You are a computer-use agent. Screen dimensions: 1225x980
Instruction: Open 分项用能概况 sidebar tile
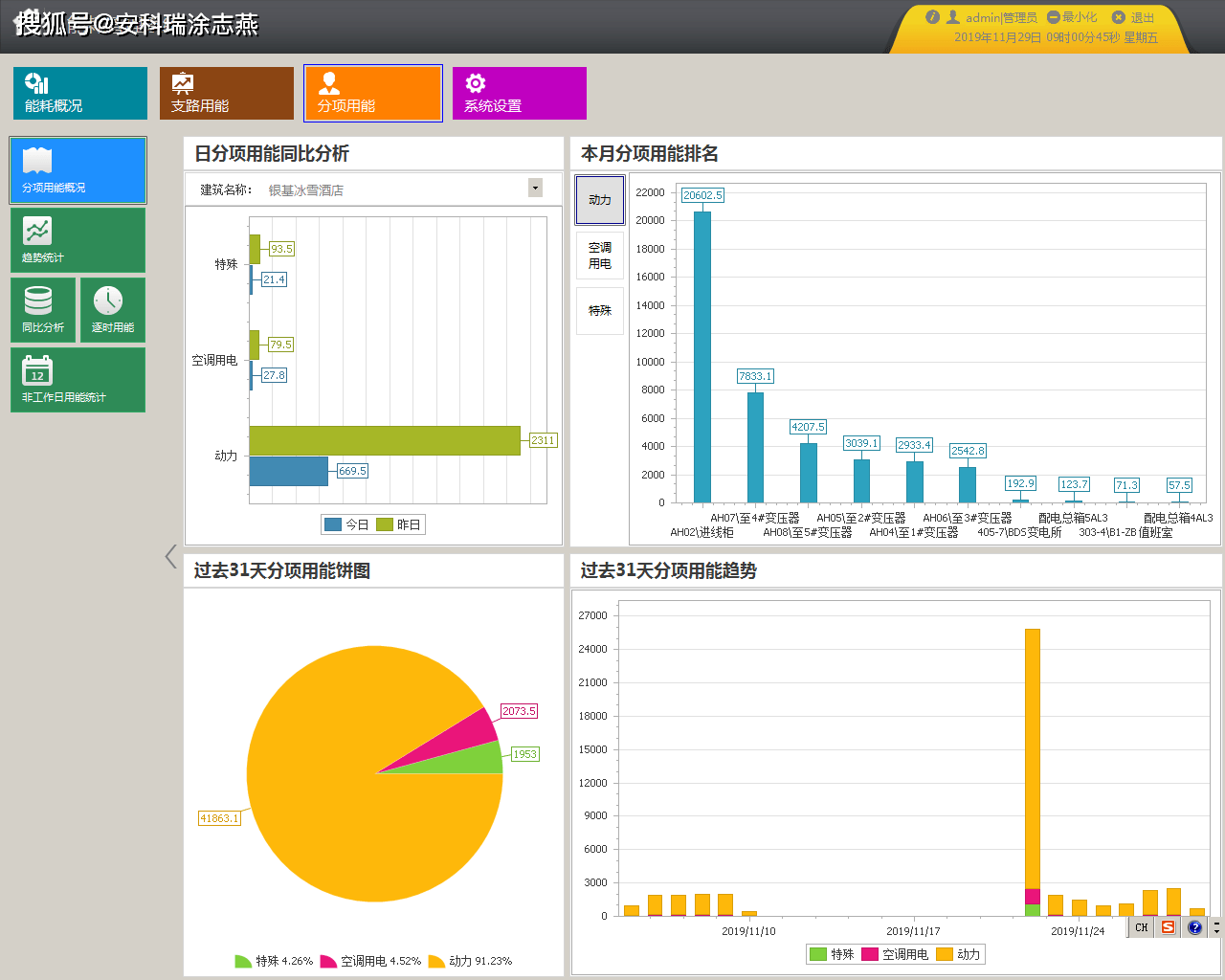point(78,170)
